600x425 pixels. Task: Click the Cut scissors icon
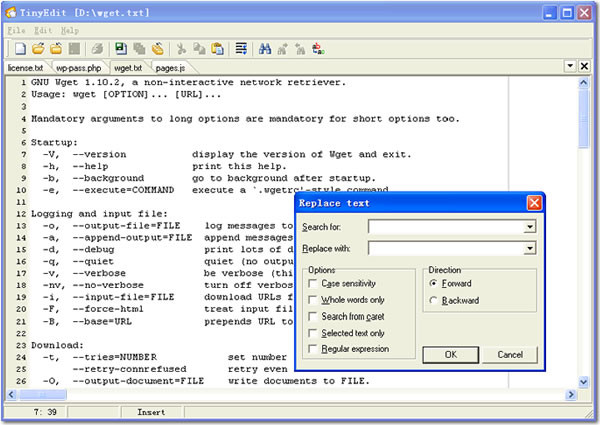(x=182, y=47)
